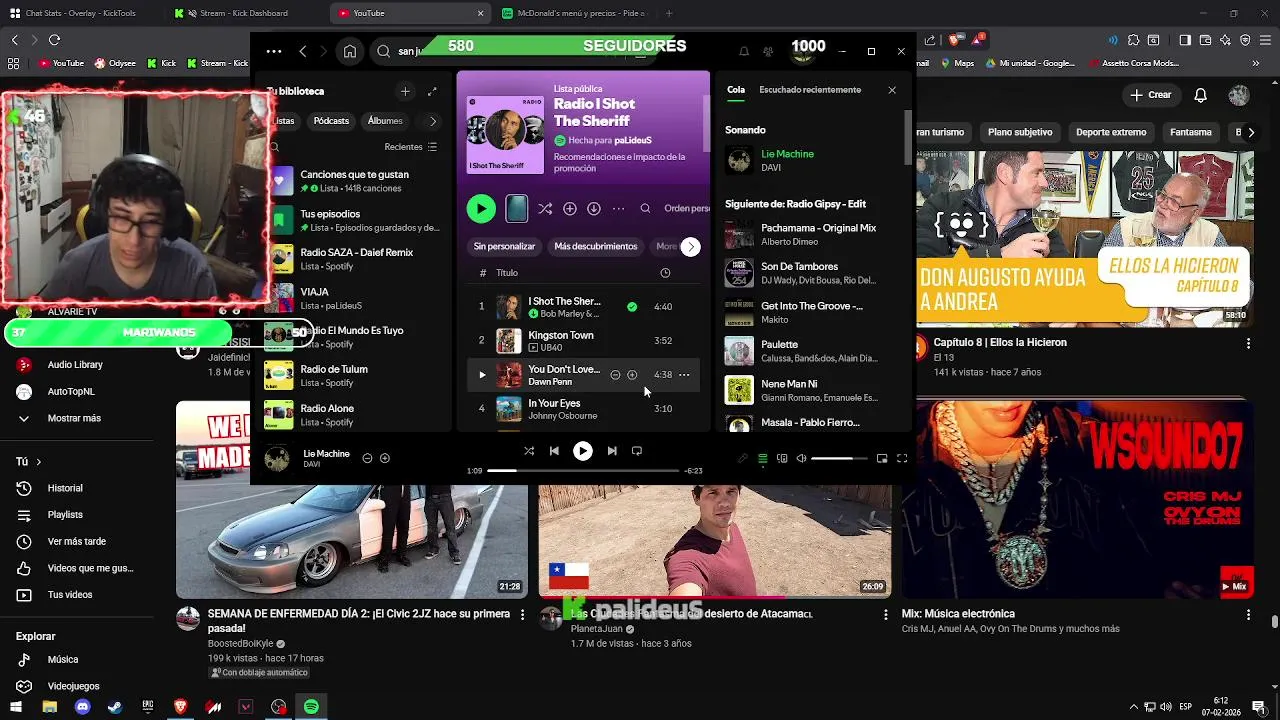The image size is (1280, 720).
Task: Filter library by Álbumes
Action: (385, 121)
